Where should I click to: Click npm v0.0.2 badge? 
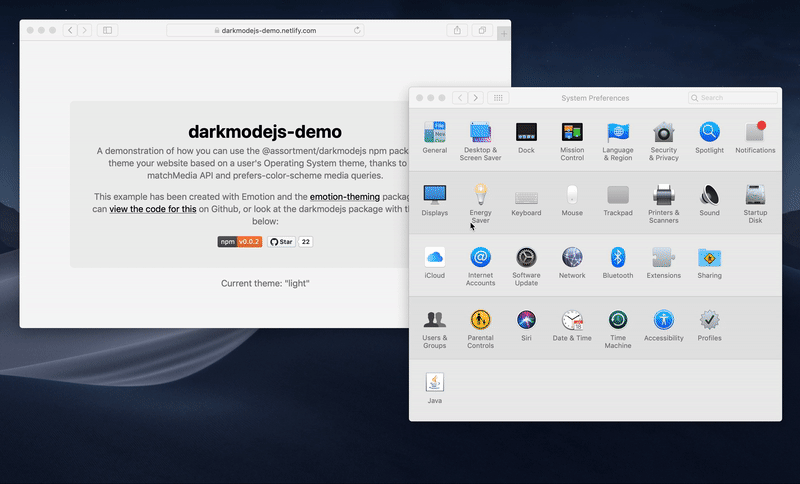(240, 242)
